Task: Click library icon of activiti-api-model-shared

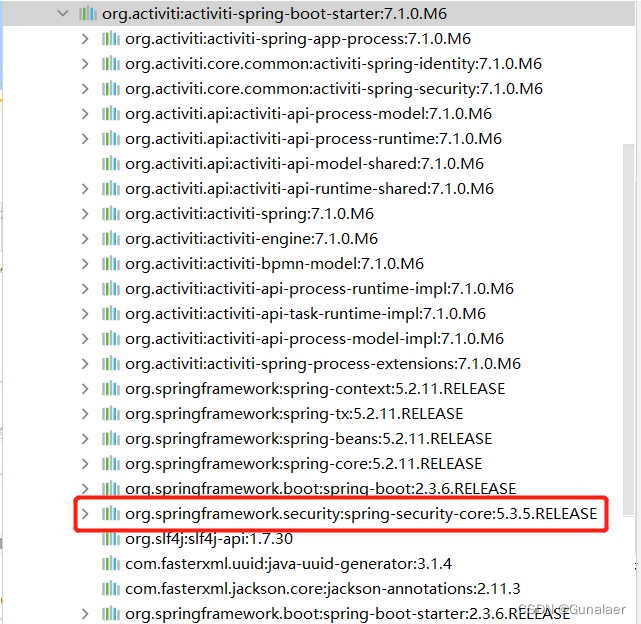Action: point(110,164)
